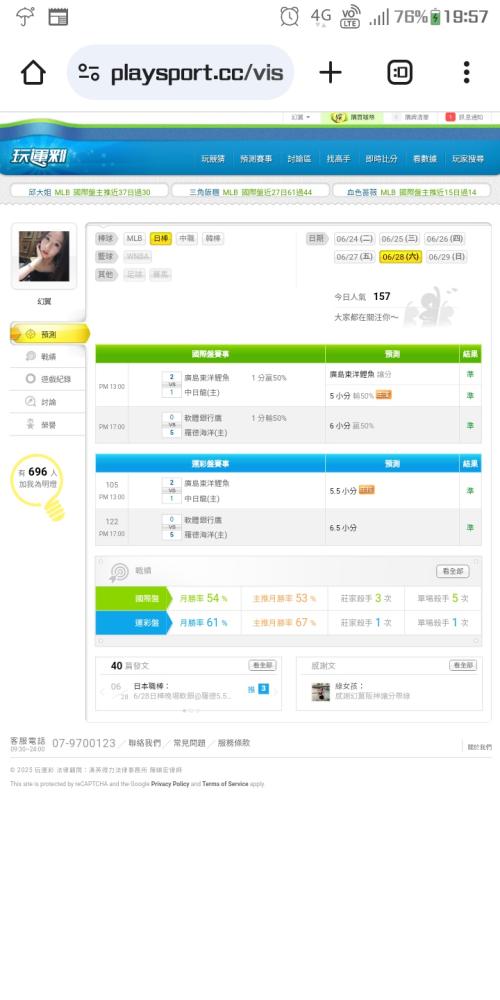The height and width of the screenshot is (1000, 500).
Task: Expand the 幻翼 account dropdown
Action: (301, 117)
